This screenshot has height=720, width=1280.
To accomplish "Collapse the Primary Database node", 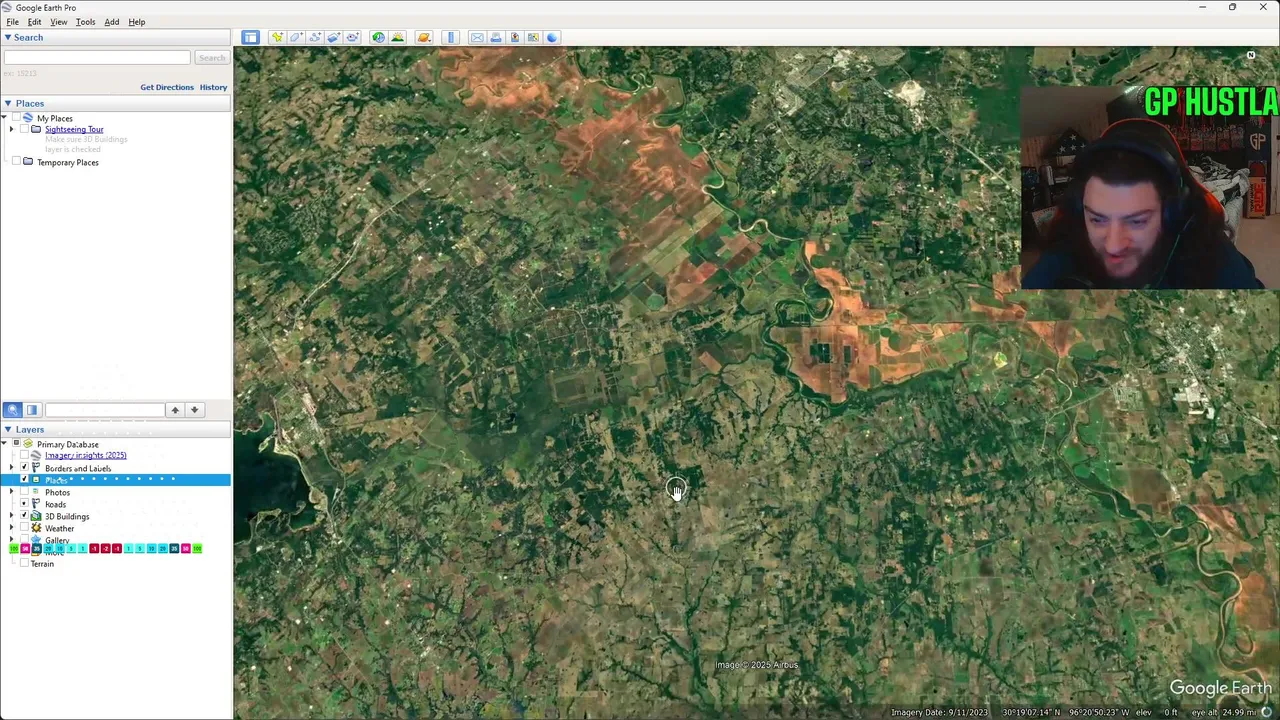I will [5, 443].
